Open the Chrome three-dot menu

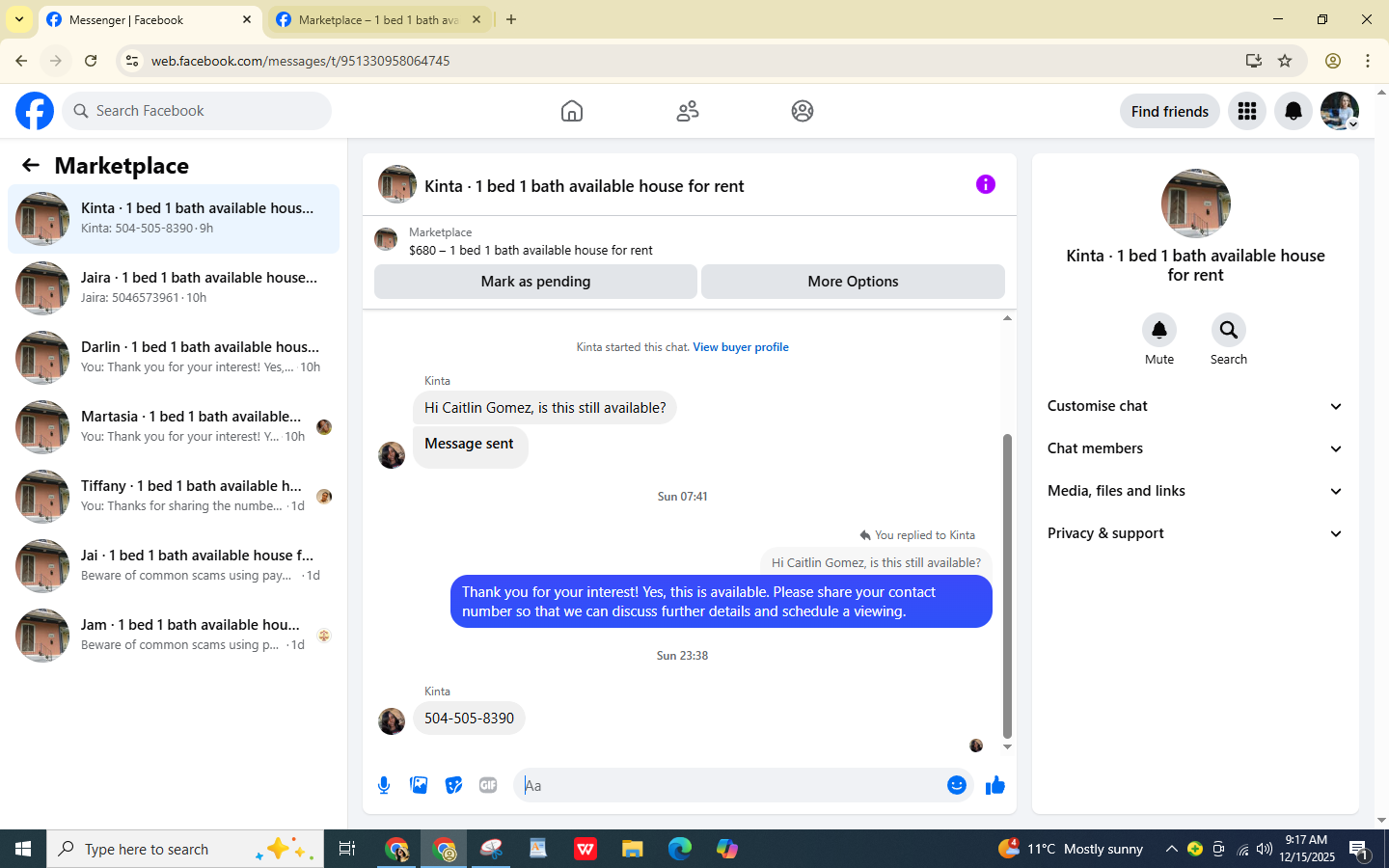click(1368, 61)
